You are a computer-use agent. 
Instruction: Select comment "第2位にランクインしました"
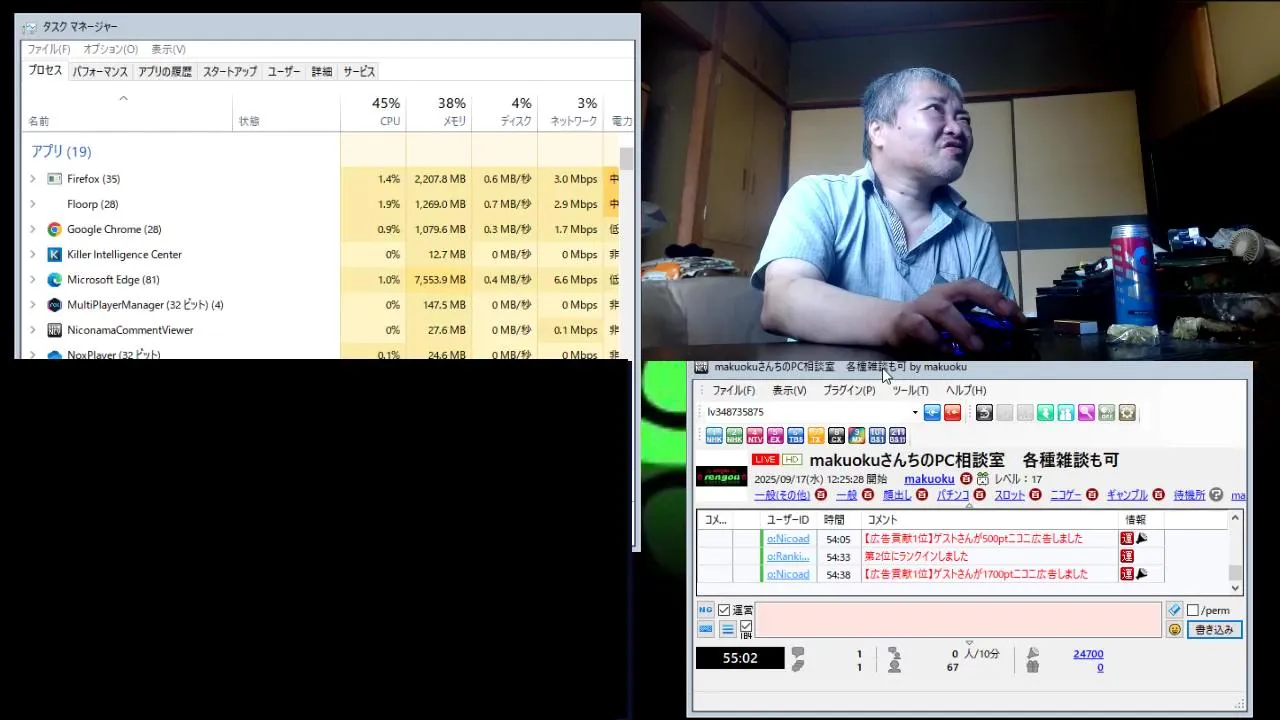916,557
